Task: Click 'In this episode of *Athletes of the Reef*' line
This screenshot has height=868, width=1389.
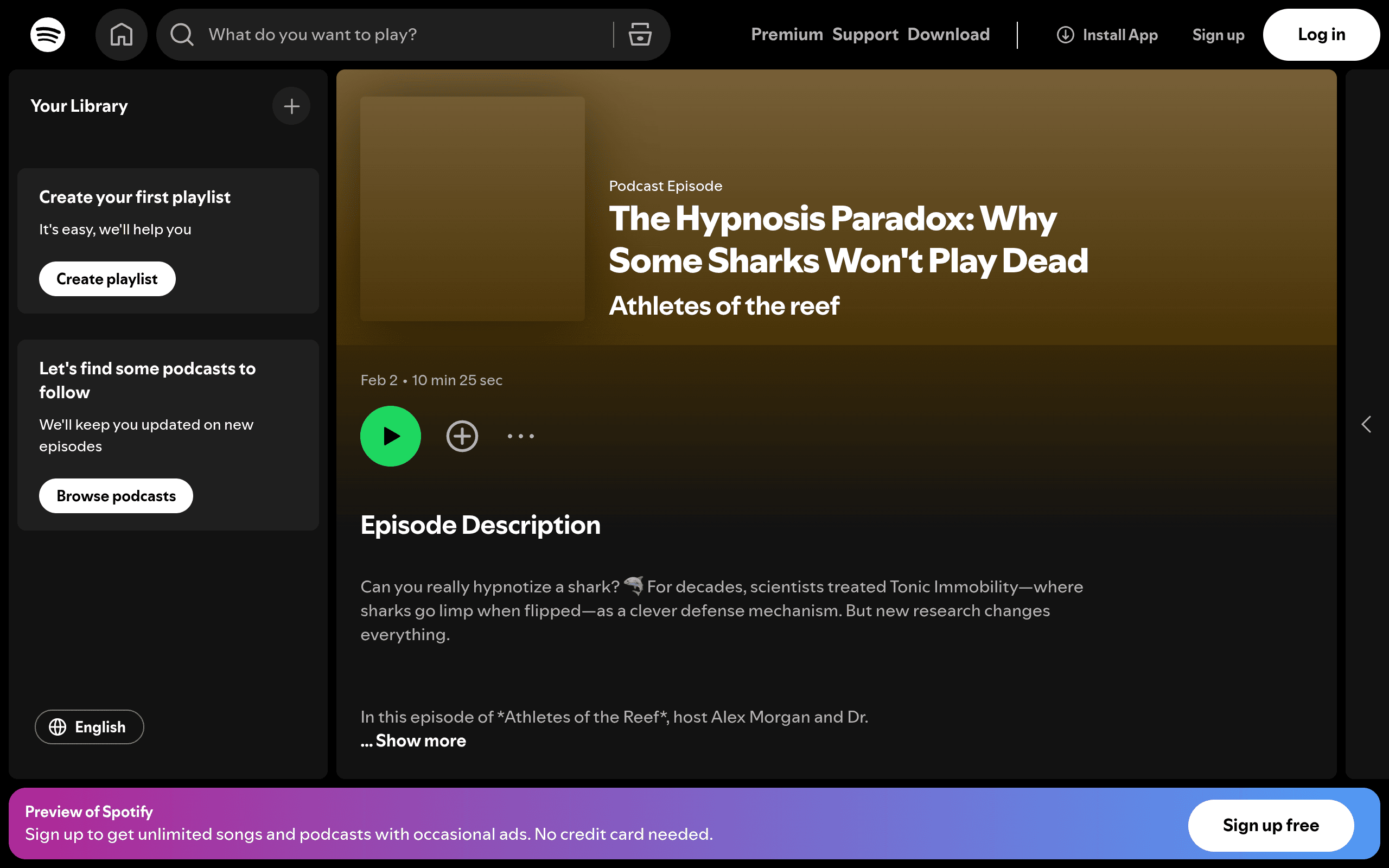Action: click(x=614, y=717)
